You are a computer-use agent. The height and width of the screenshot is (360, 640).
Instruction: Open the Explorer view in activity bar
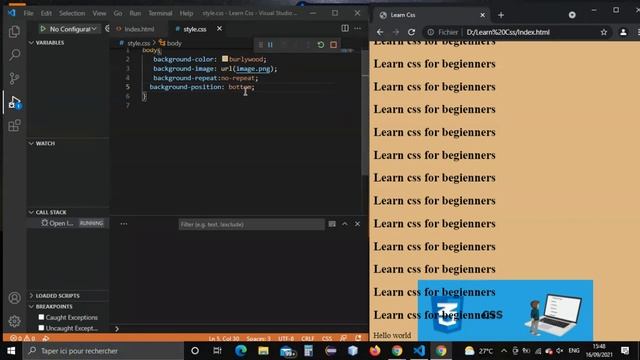point(14,32)
